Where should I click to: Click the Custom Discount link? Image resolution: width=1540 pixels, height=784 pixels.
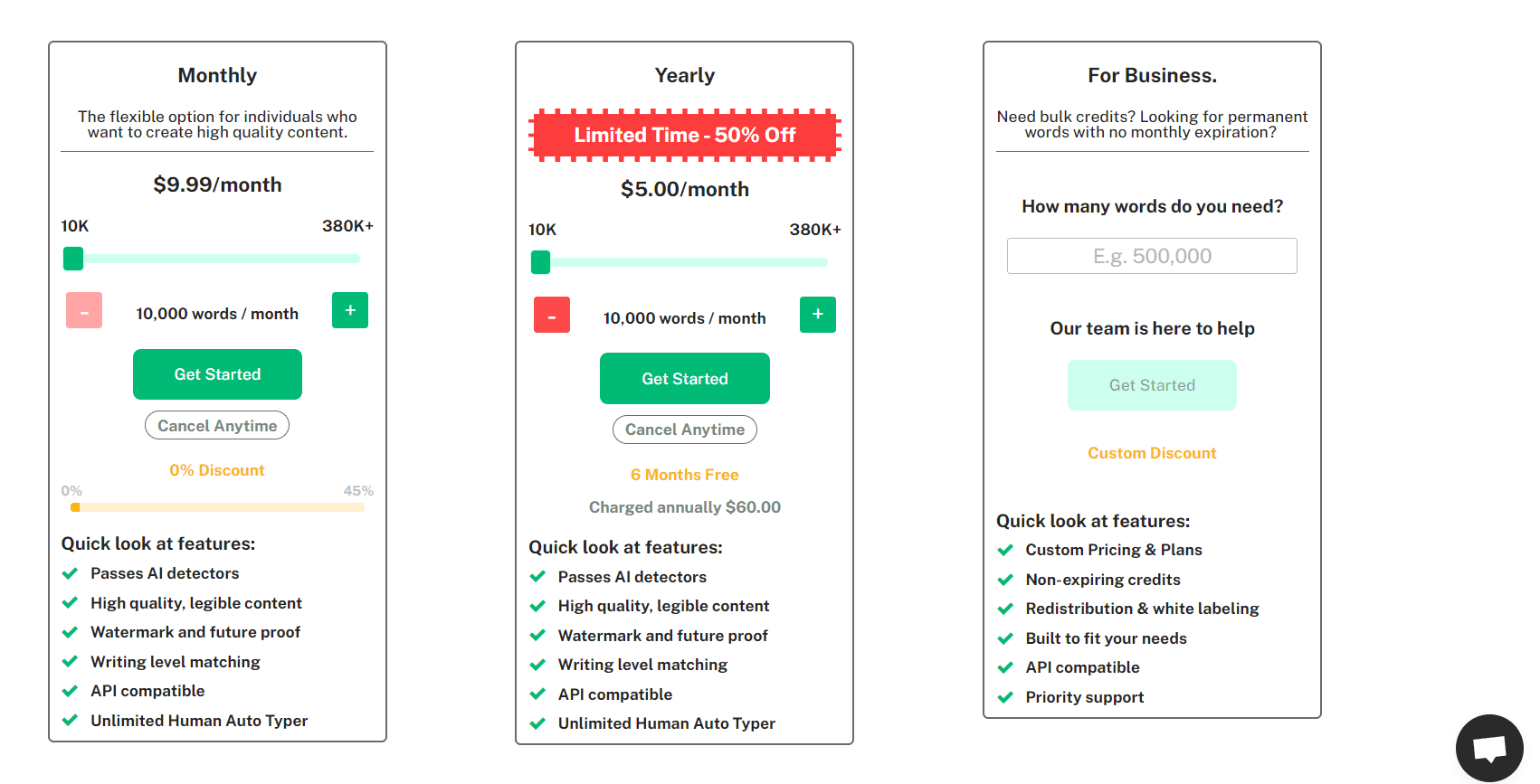[x=1152, y=453]
